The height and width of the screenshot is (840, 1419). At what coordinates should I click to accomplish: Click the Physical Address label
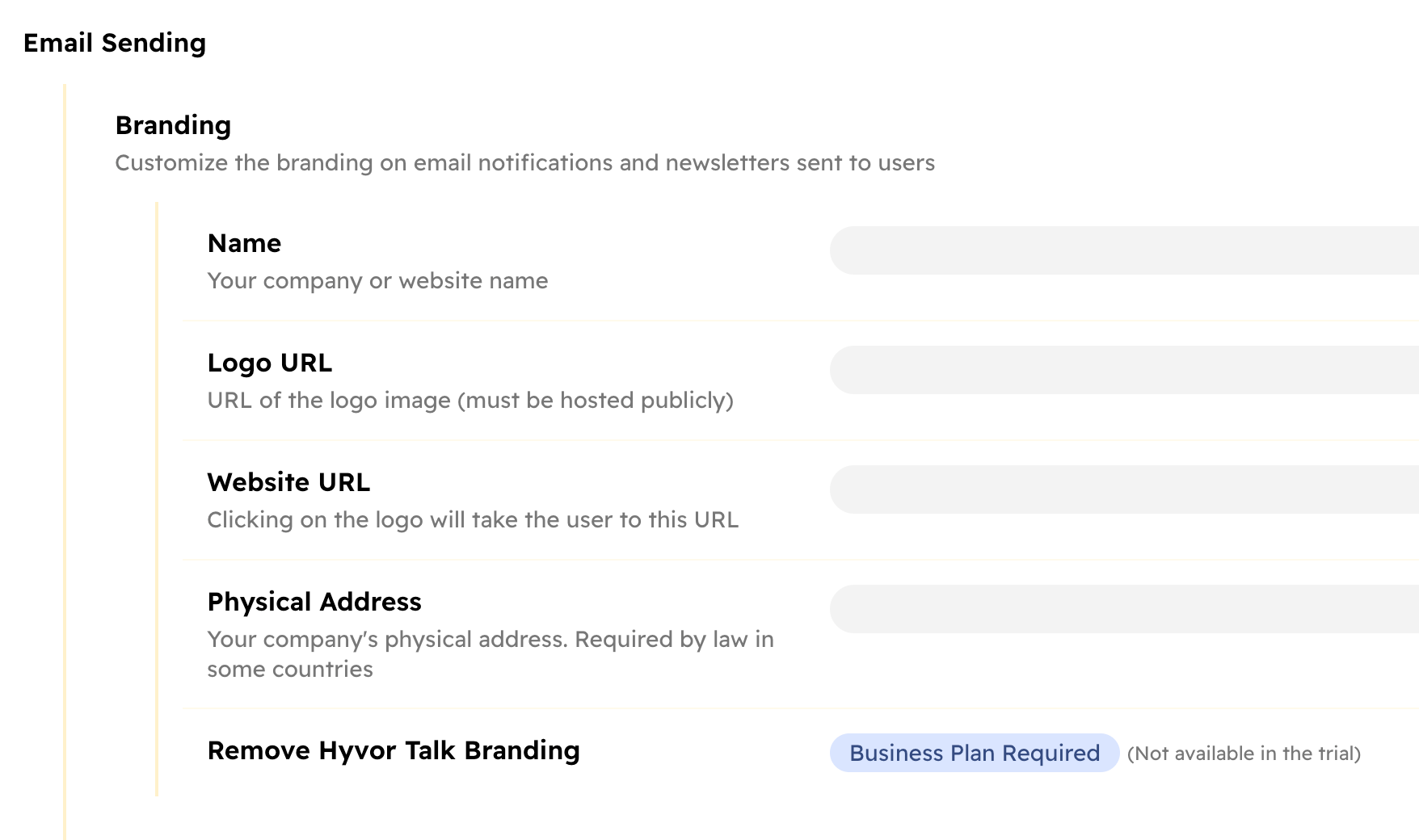tap(314, 602)
